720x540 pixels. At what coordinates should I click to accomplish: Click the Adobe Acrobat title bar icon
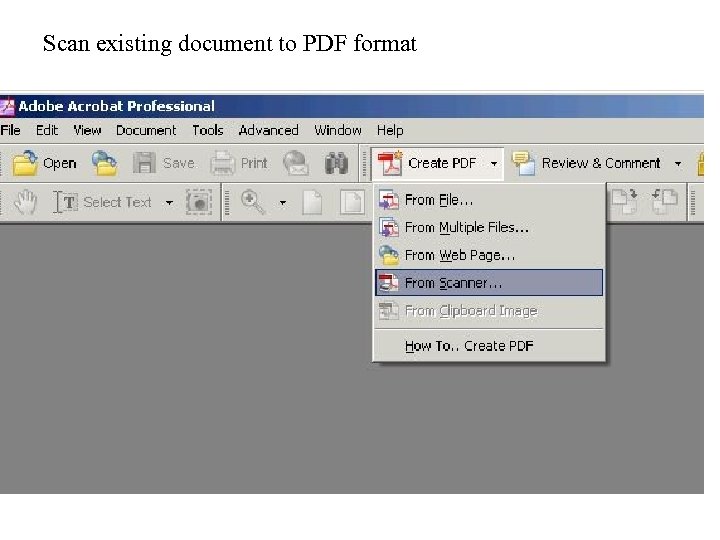[x=7, y=107]
